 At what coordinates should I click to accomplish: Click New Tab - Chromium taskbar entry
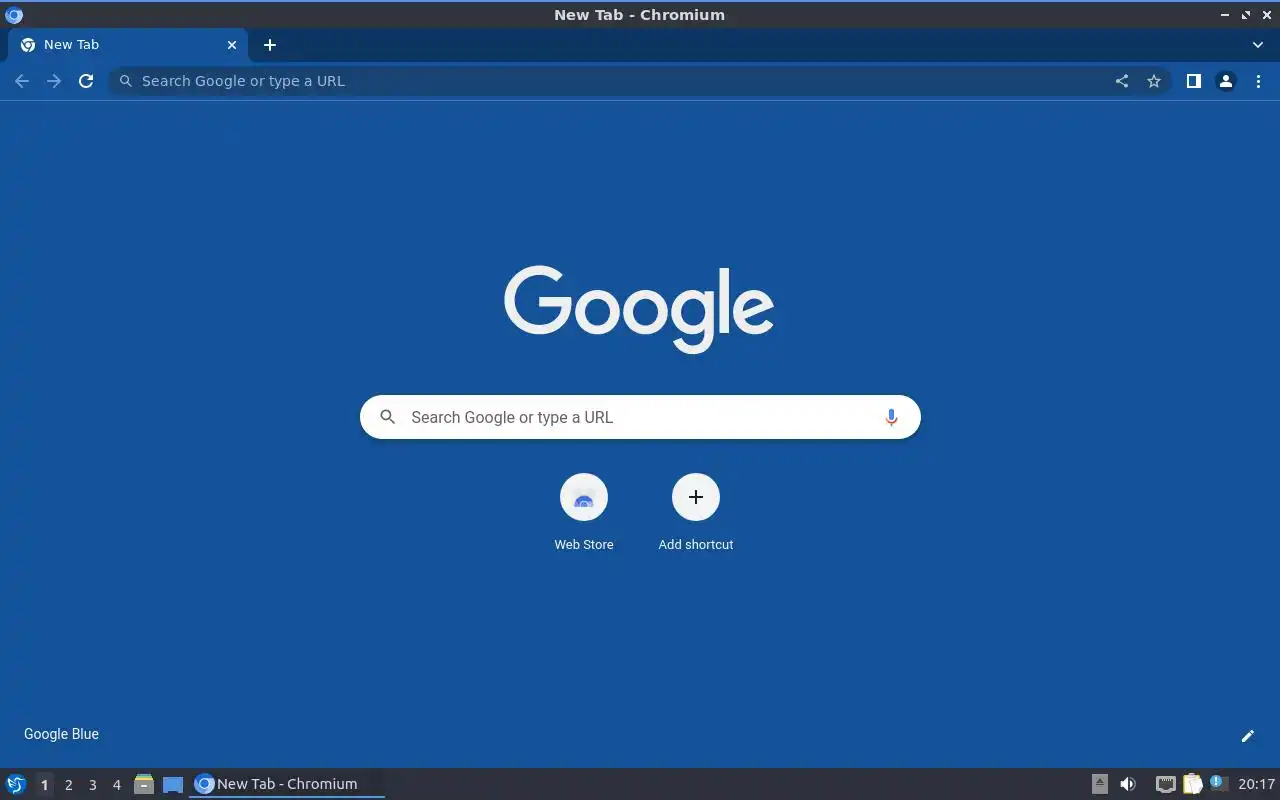click(287, 784)
